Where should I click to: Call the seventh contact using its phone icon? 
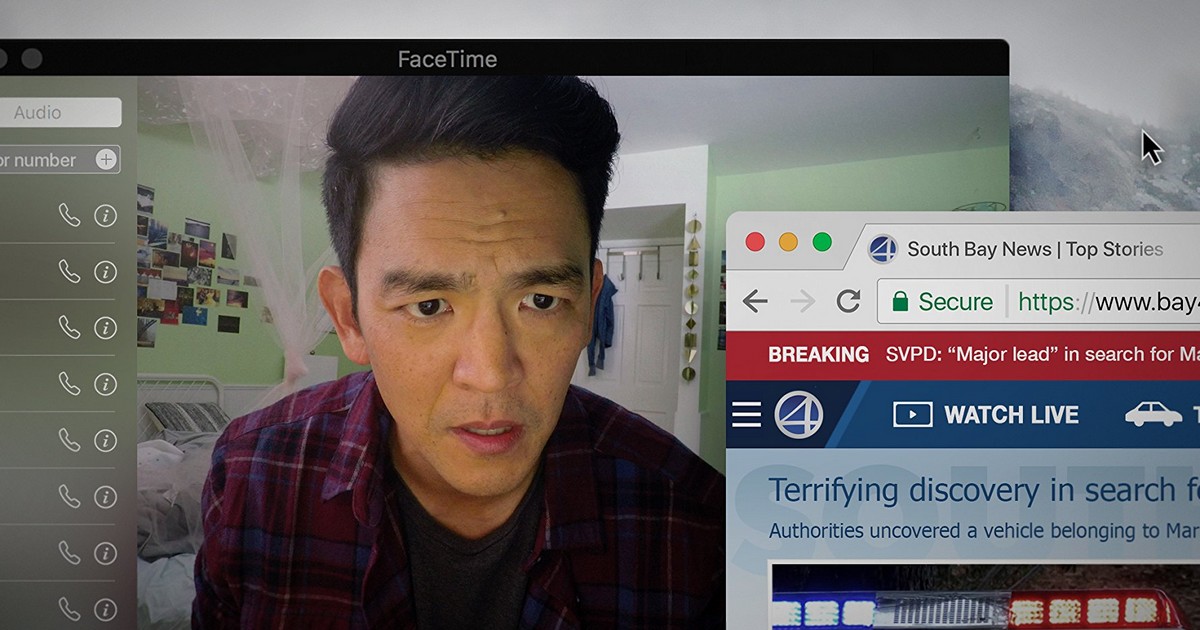pyautogui.click(x=69, y=552)
